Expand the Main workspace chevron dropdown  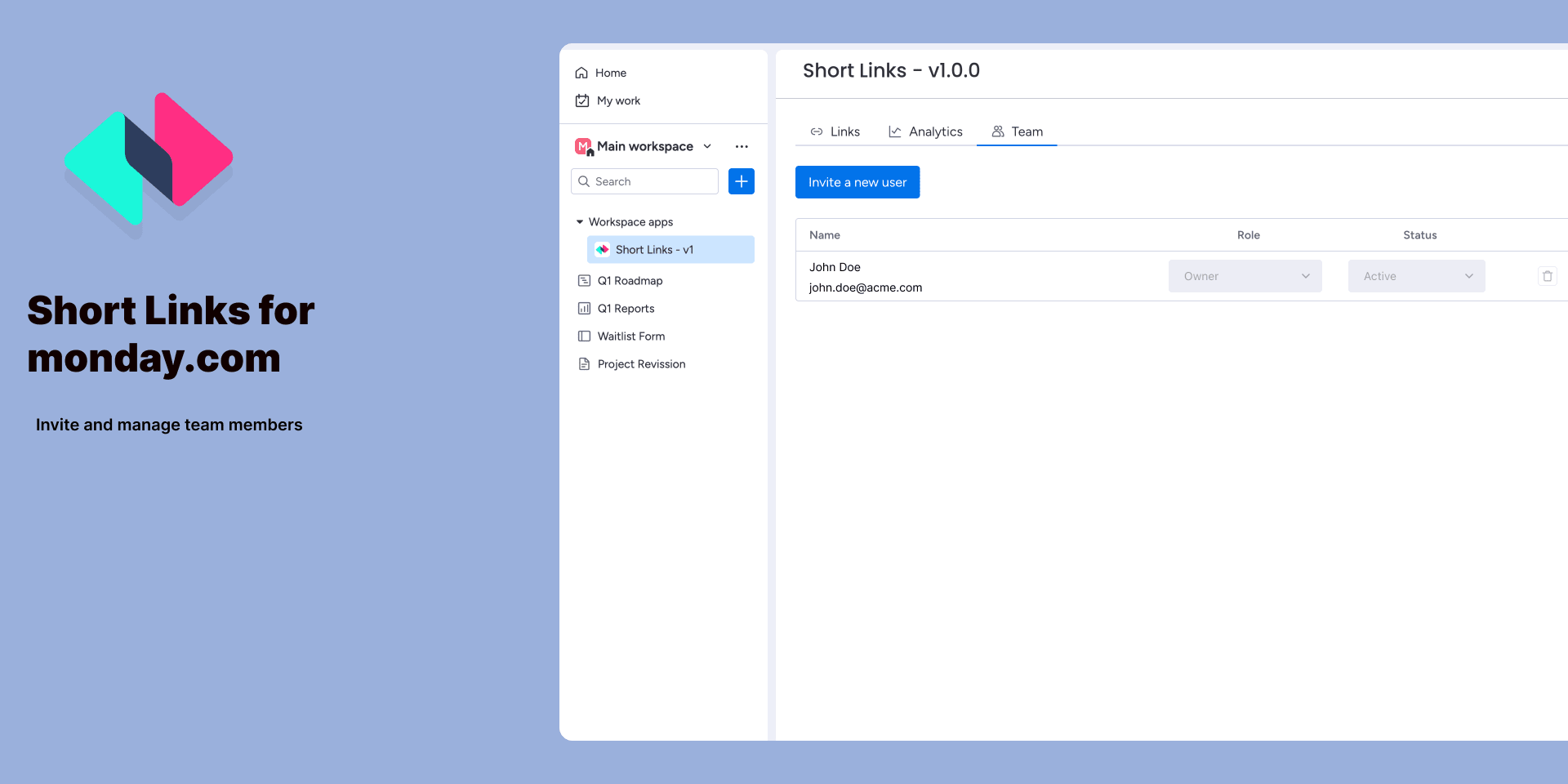tap(707, 146)
